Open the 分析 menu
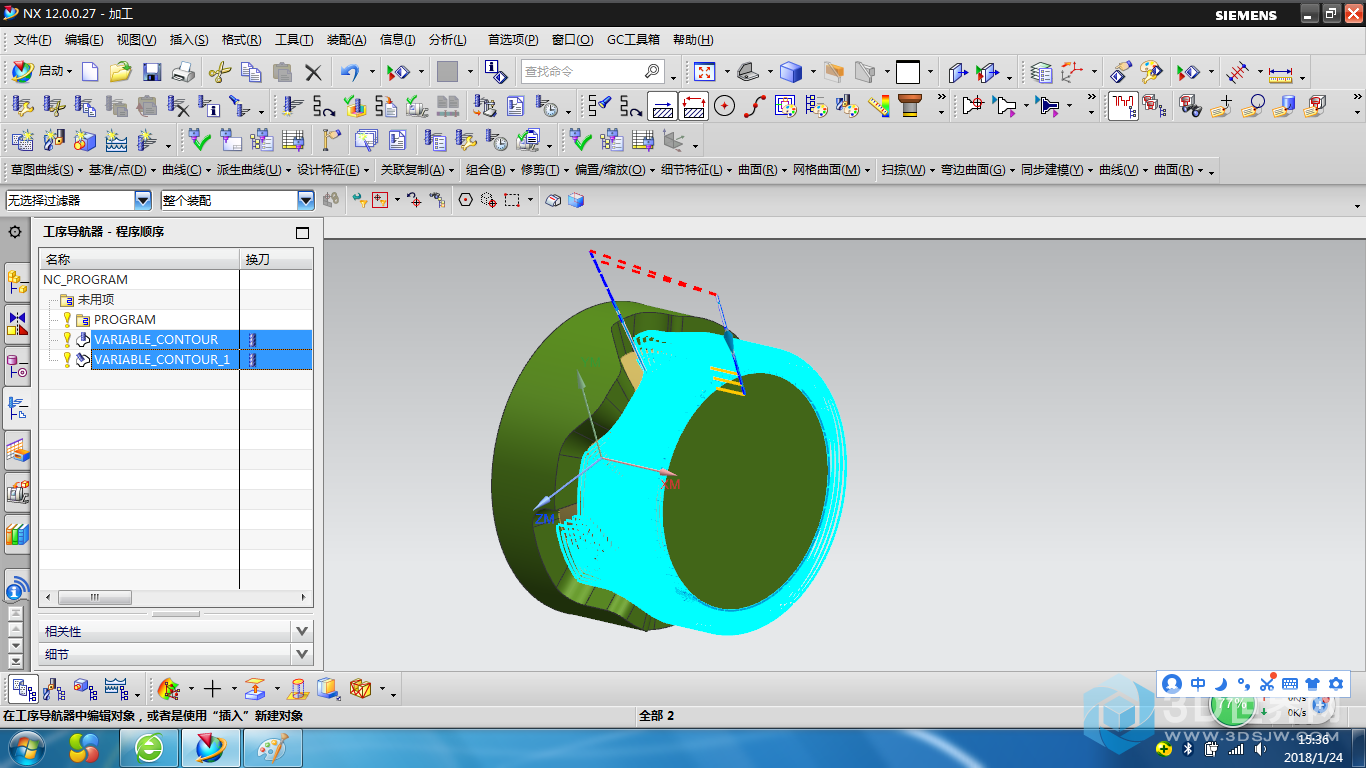The image size is (1366, 768). (x=447, y=40)
